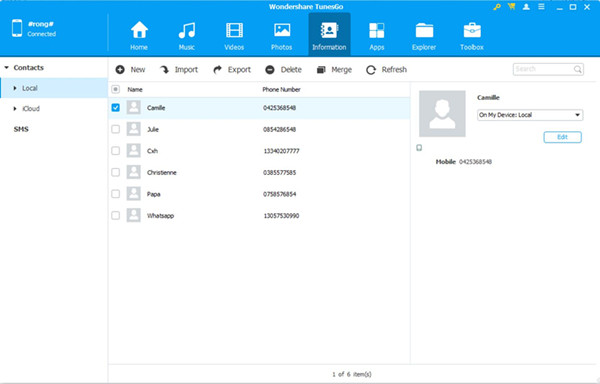This screenshot has width=600, height=384.
Task: Open the On My Device: Local dropdown
Action: pos(530,115)
